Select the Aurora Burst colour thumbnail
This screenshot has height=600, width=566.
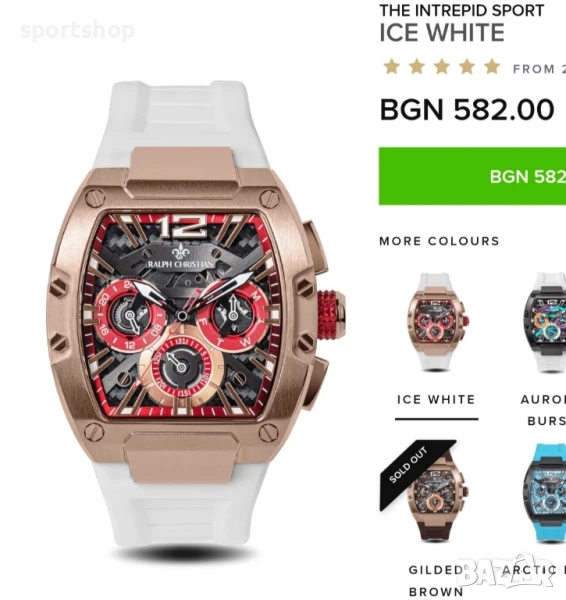click(546, 322)
